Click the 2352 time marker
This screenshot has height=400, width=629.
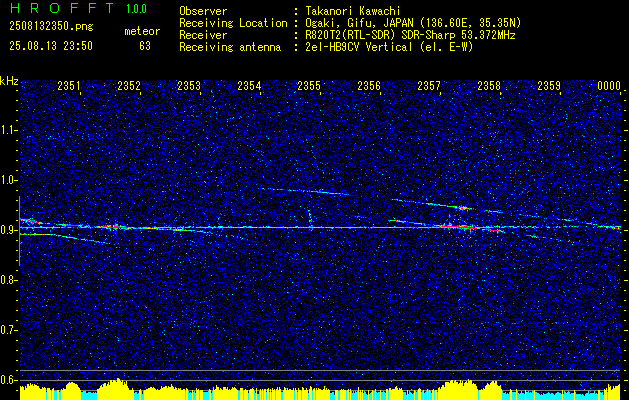click(129, 85)
